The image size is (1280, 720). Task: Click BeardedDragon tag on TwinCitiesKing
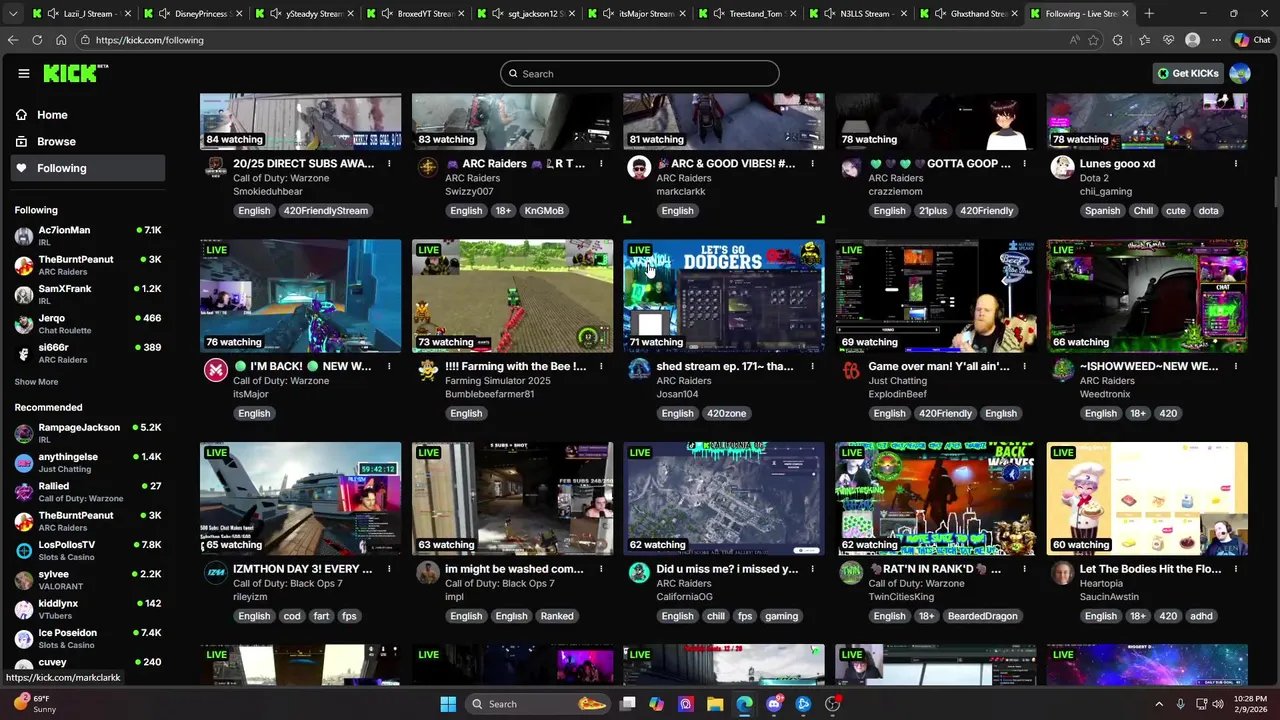click(x=982, y=616)
